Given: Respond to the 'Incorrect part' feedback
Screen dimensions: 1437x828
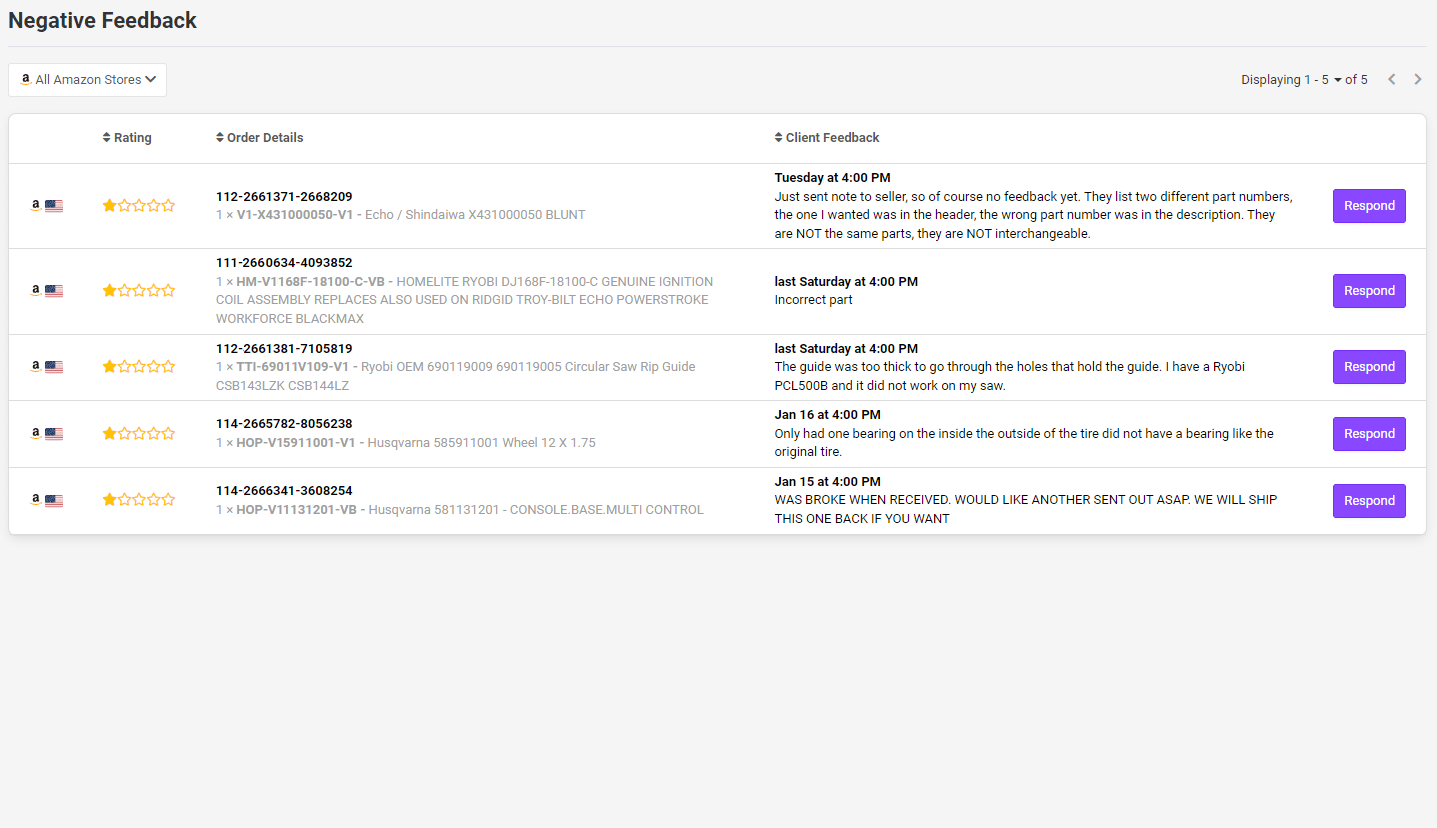Looking at the screenshot, I should click(x=1369, y=291).
